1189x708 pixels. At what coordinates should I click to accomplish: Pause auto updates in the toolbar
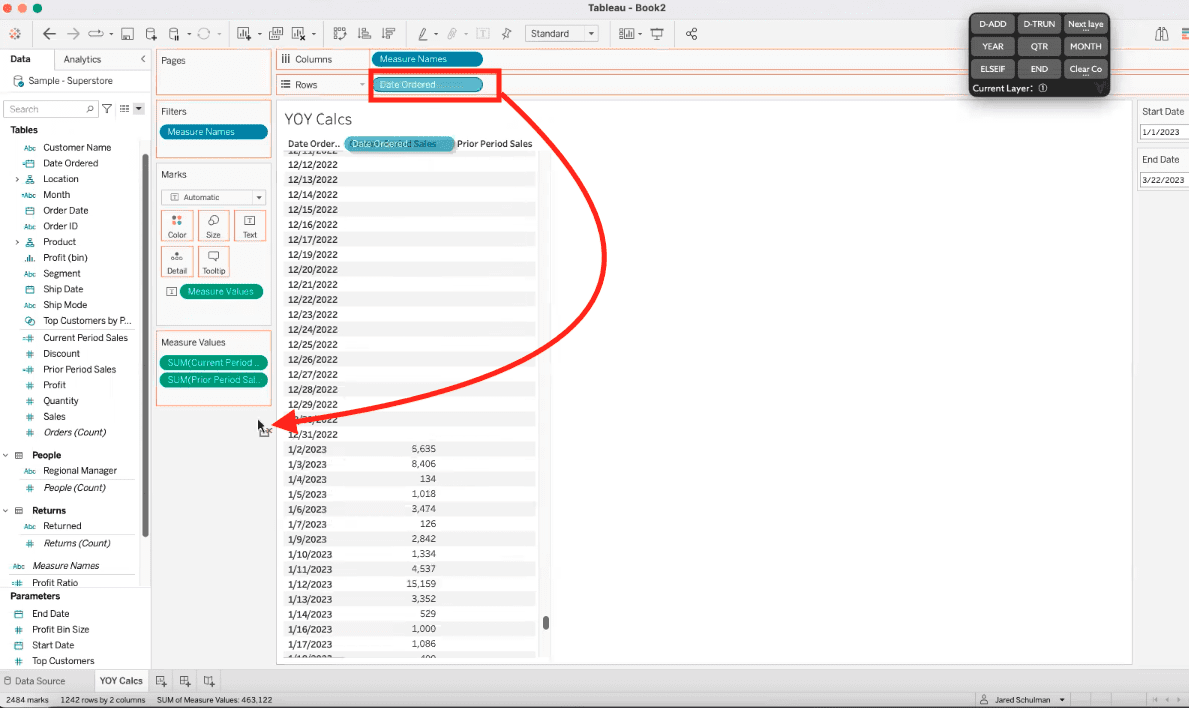pos(174,33)
